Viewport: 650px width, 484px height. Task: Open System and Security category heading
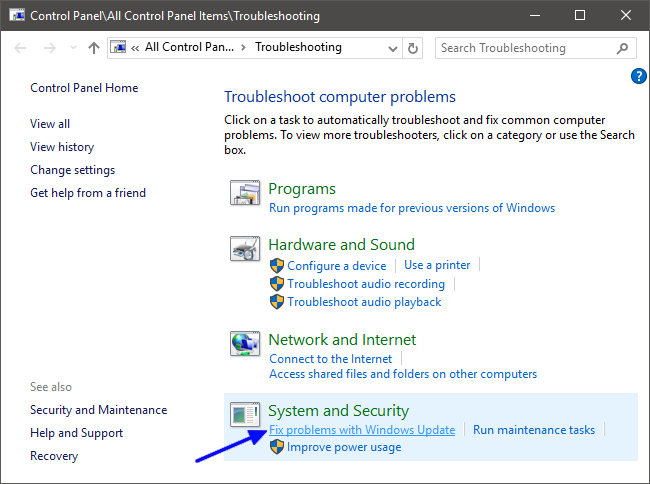[338, 411]
